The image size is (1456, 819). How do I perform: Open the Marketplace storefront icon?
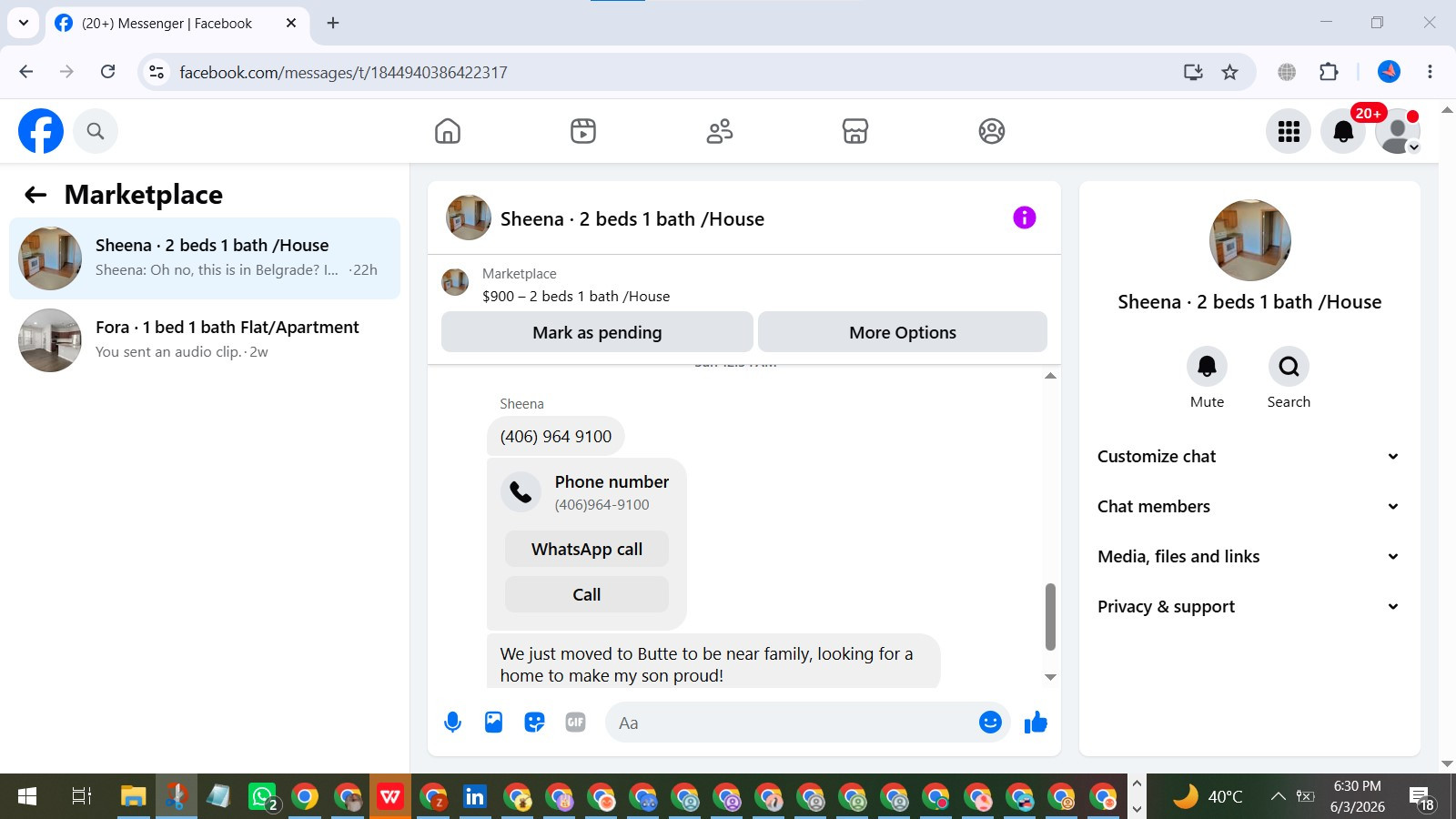tap(855, 131)
